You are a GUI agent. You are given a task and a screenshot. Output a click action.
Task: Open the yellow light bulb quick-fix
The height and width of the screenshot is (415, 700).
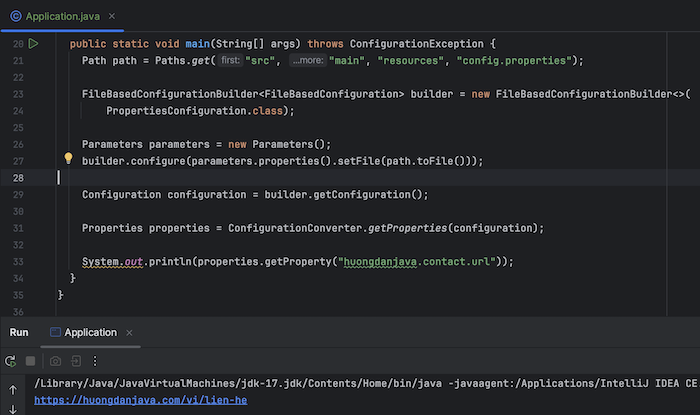pos(68,158)
